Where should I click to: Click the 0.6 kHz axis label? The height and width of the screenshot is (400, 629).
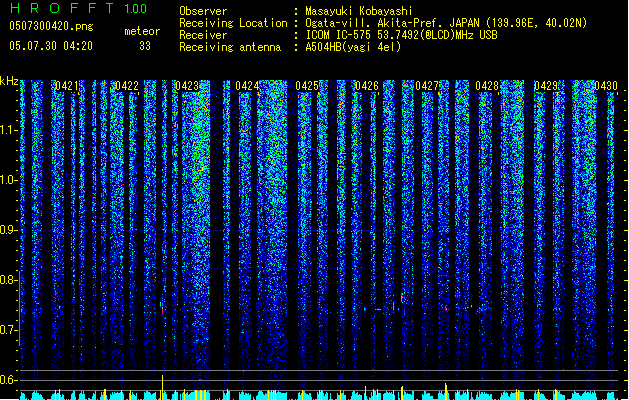pos(8,380)
